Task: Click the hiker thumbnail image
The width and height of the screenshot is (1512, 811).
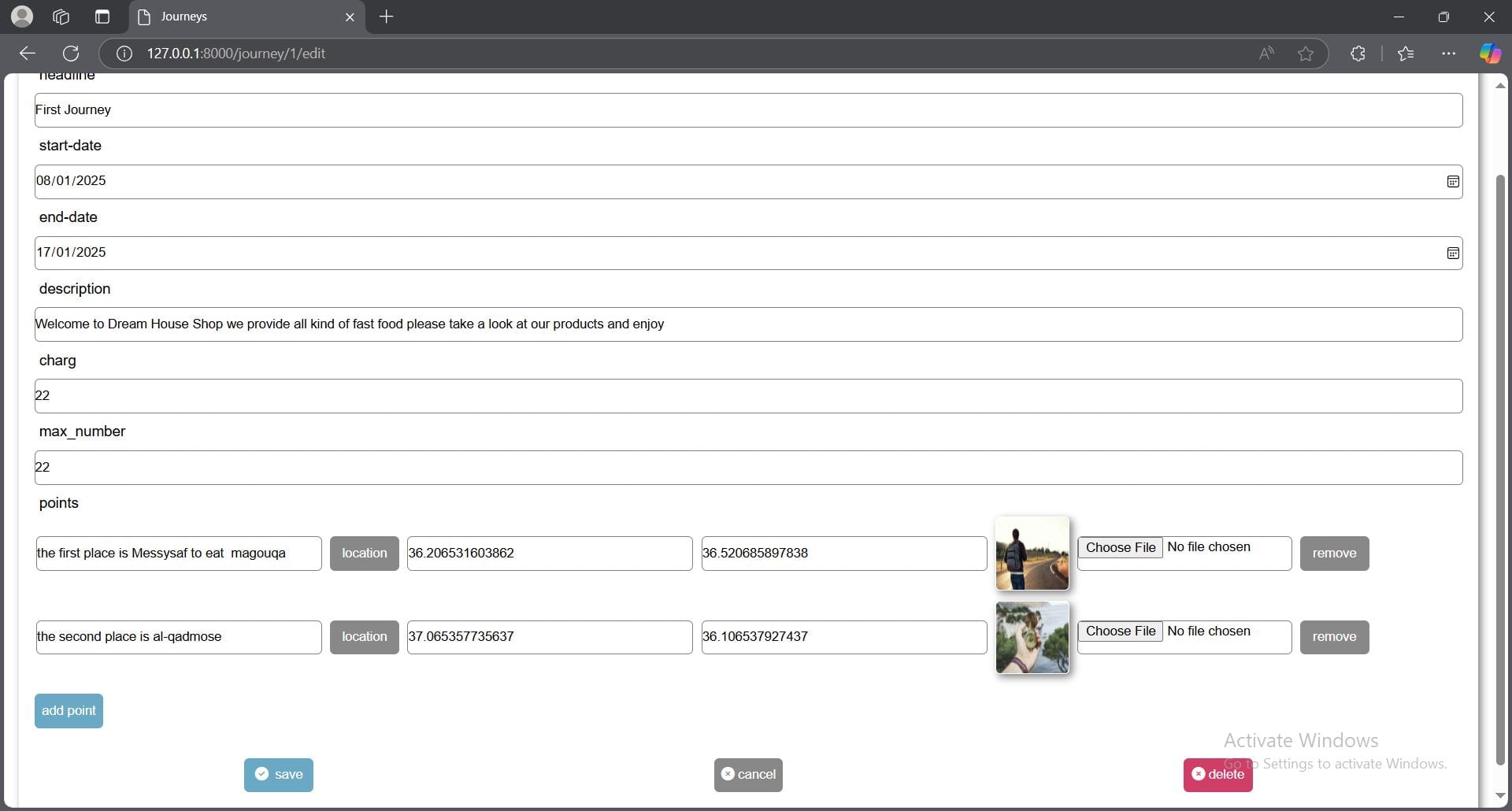Action: point(1032,554)
